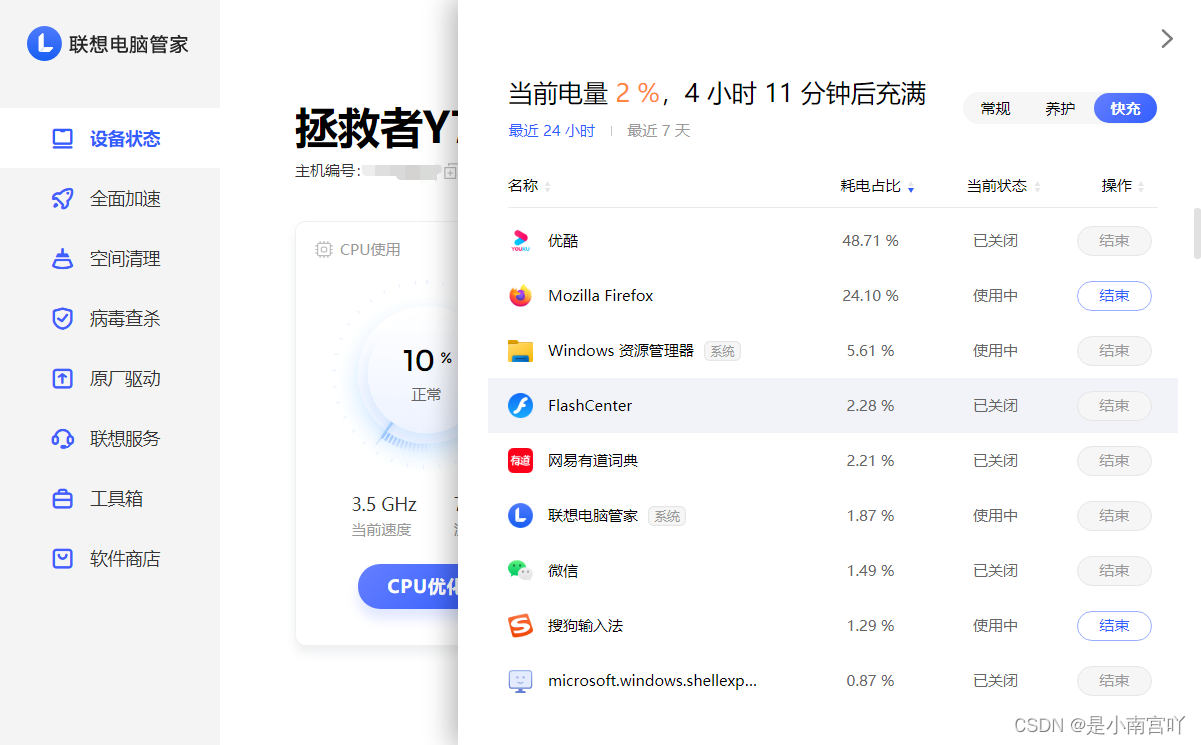
Task: Click 结束 for 联想电脑管家
Action: coord(1114,516)
